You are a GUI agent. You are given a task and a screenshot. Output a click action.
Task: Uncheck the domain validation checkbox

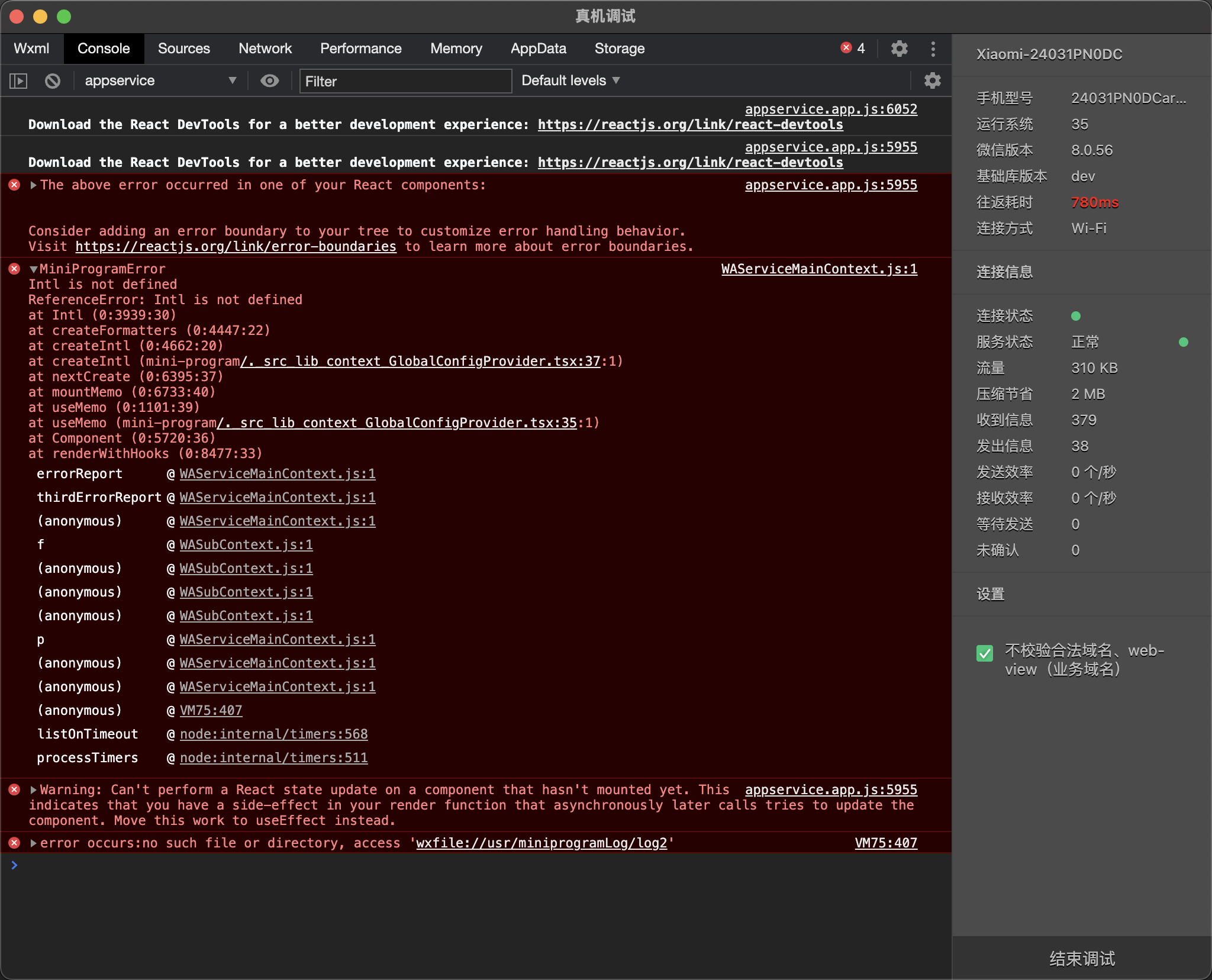pos(985,653)
